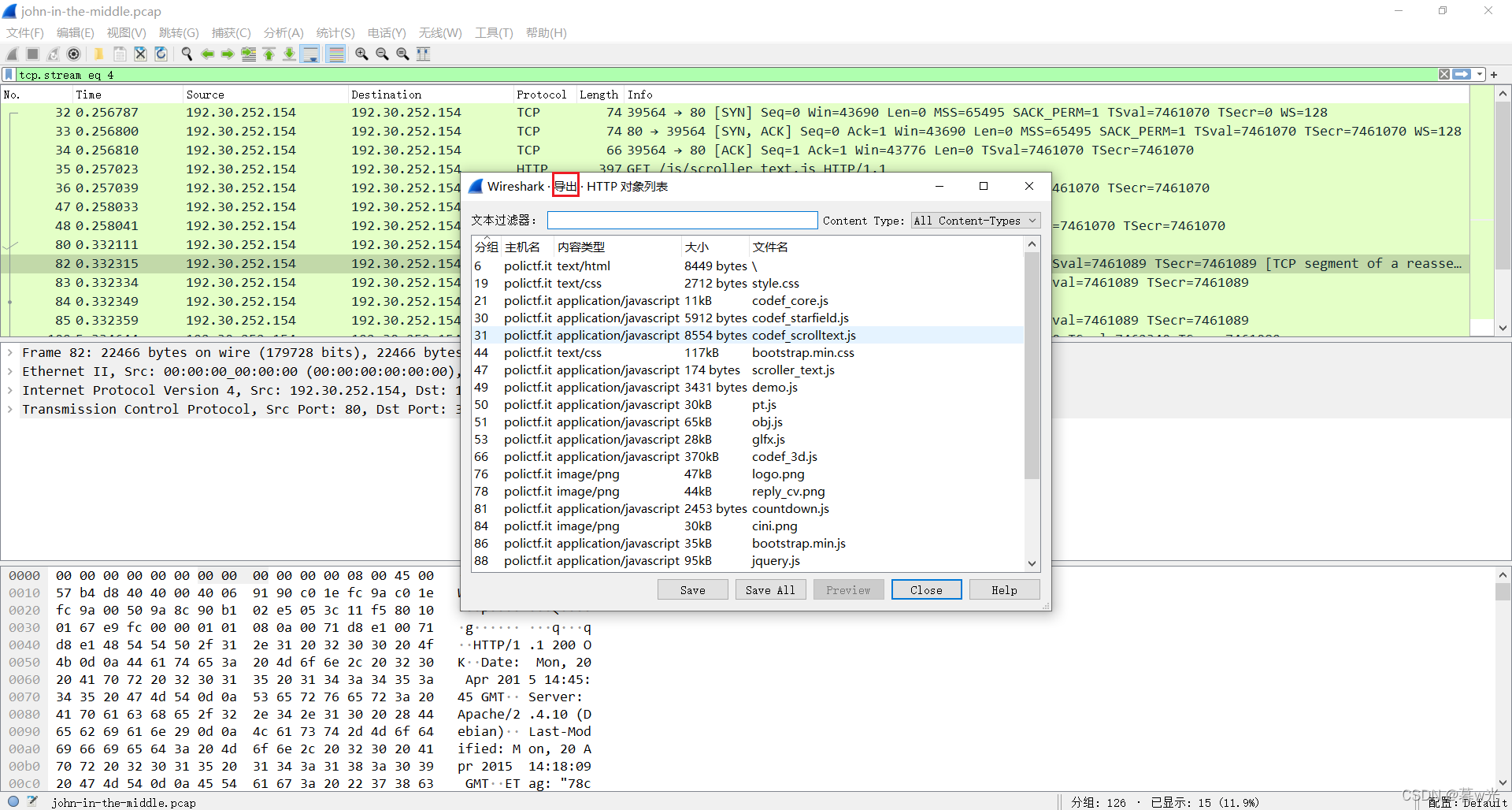Sort packet list by Source column header
This screenshot has height=810, width=1512.
pyautogui.click(x=265, y=94)
